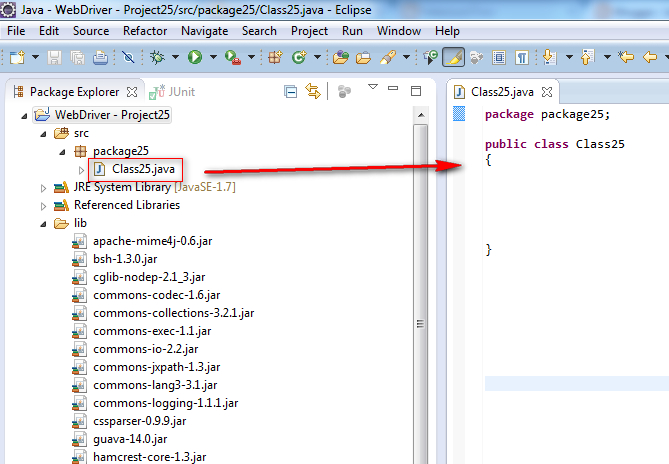Open the Debug dropdown arrow
The width and height of the screenshot is (669, 464).
(175, 57)
